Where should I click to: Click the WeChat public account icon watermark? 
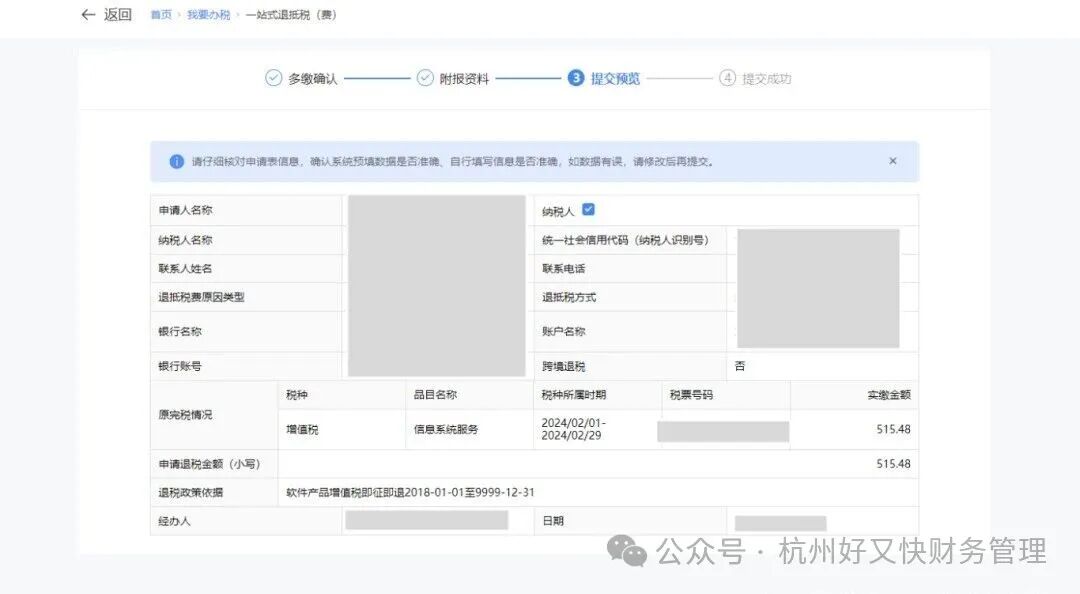pyautogui.click(x=626, y=550)
